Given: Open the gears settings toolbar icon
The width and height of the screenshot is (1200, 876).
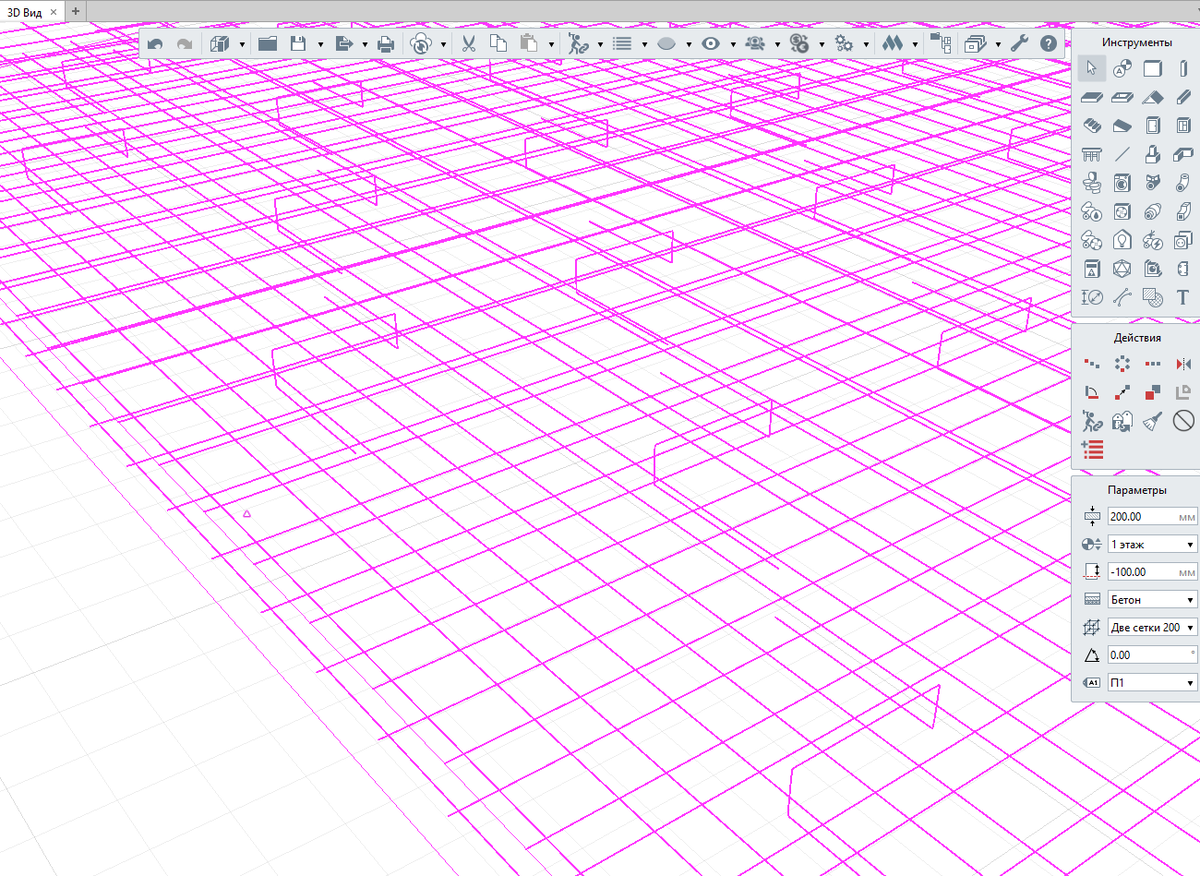Looking at the screenshot, I should pyautogui.click(x=843, y=44).
